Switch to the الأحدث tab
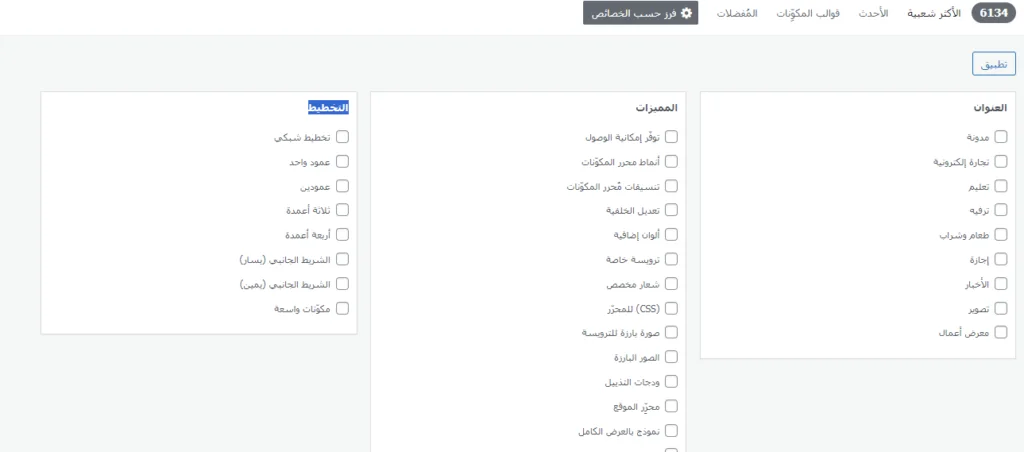The image size is (1024, 452). pyautogui.click(x=872, y=13)
